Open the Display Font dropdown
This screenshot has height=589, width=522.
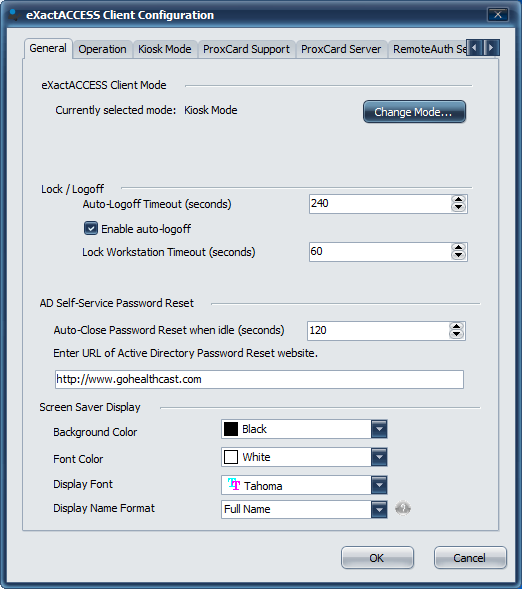[379, 485]
